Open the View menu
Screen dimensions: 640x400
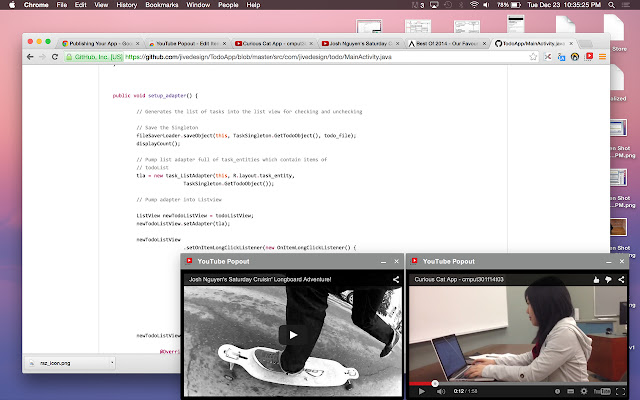(101, 5)
